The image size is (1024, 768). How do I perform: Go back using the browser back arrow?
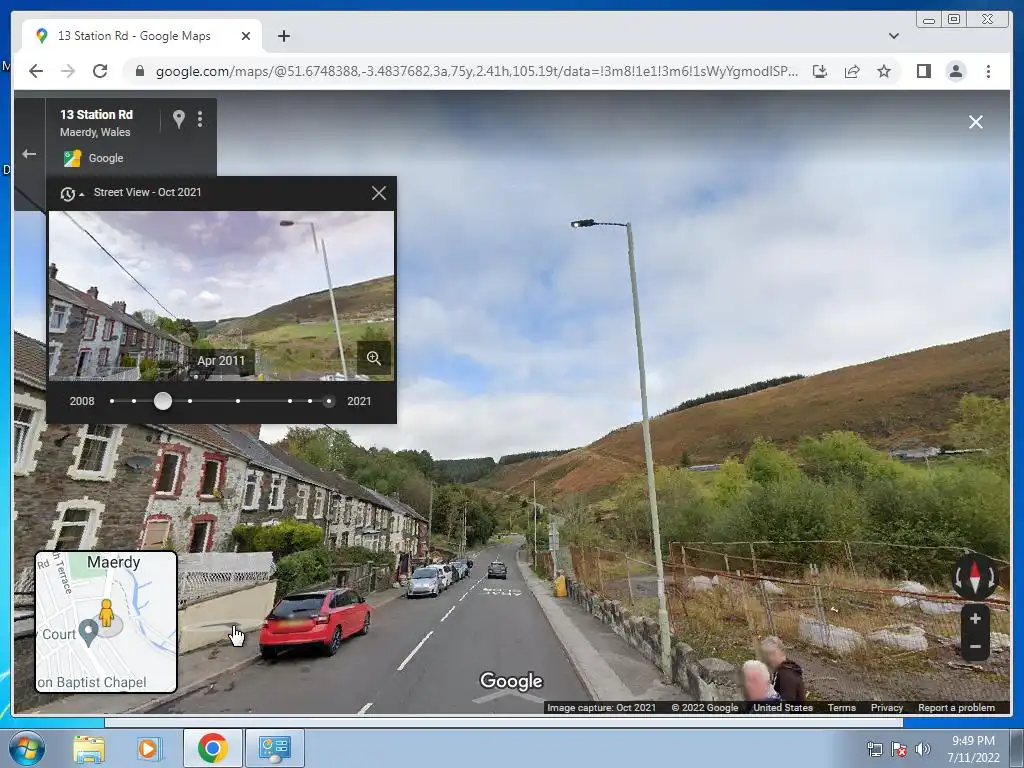click(x=36, y=71)
